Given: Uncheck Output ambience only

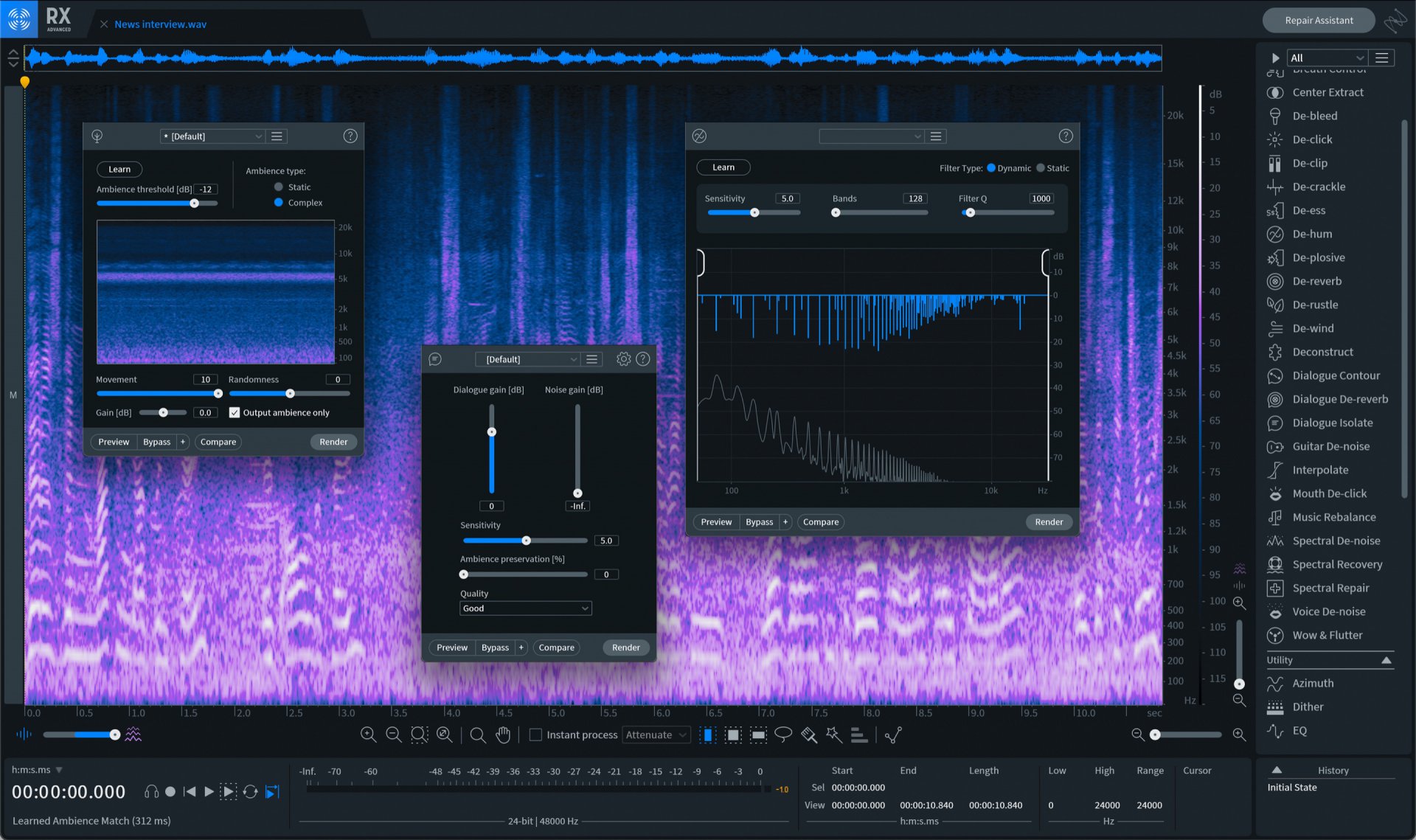Looking at the screenshot, I should (x=235, y=412).
